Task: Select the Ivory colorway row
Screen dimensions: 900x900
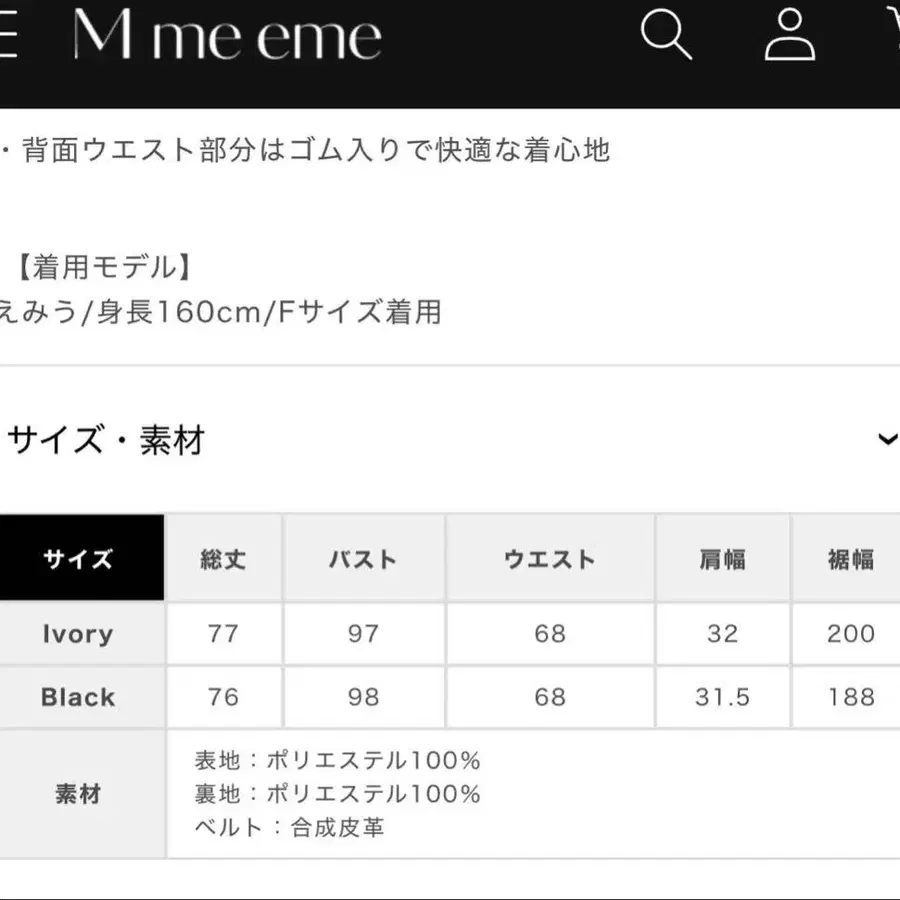Action: click(80, 634)
